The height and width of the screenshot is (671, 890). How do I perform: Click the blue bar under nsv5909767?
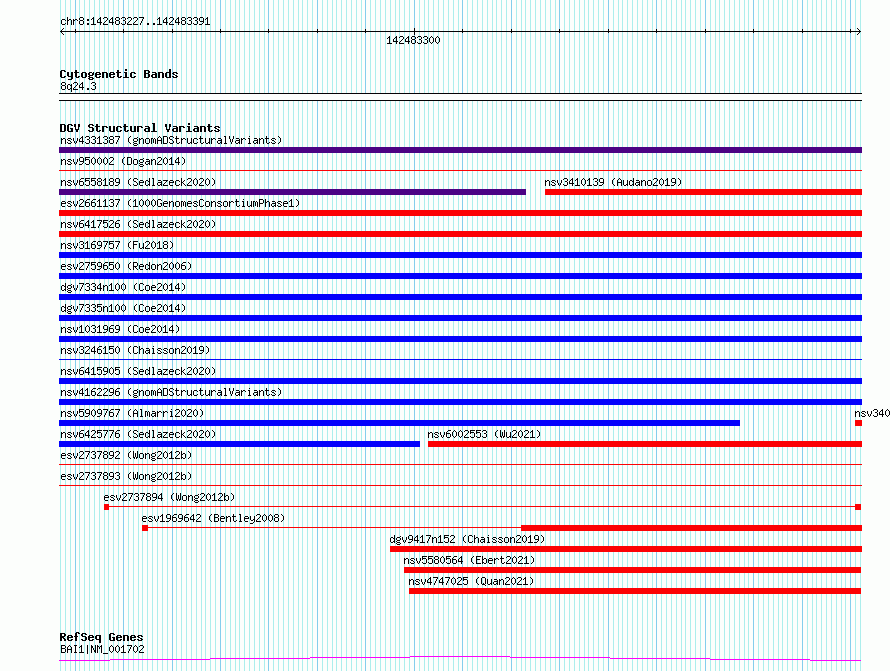tap(400, 423)
